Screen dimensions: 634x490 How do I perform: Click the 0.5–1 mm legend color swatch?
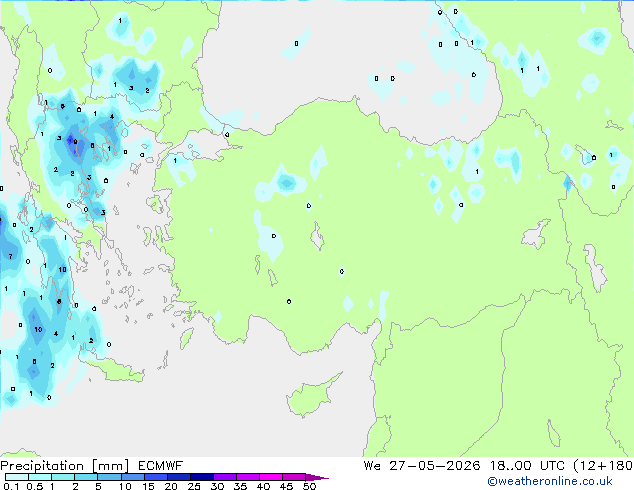click(40, 477)
